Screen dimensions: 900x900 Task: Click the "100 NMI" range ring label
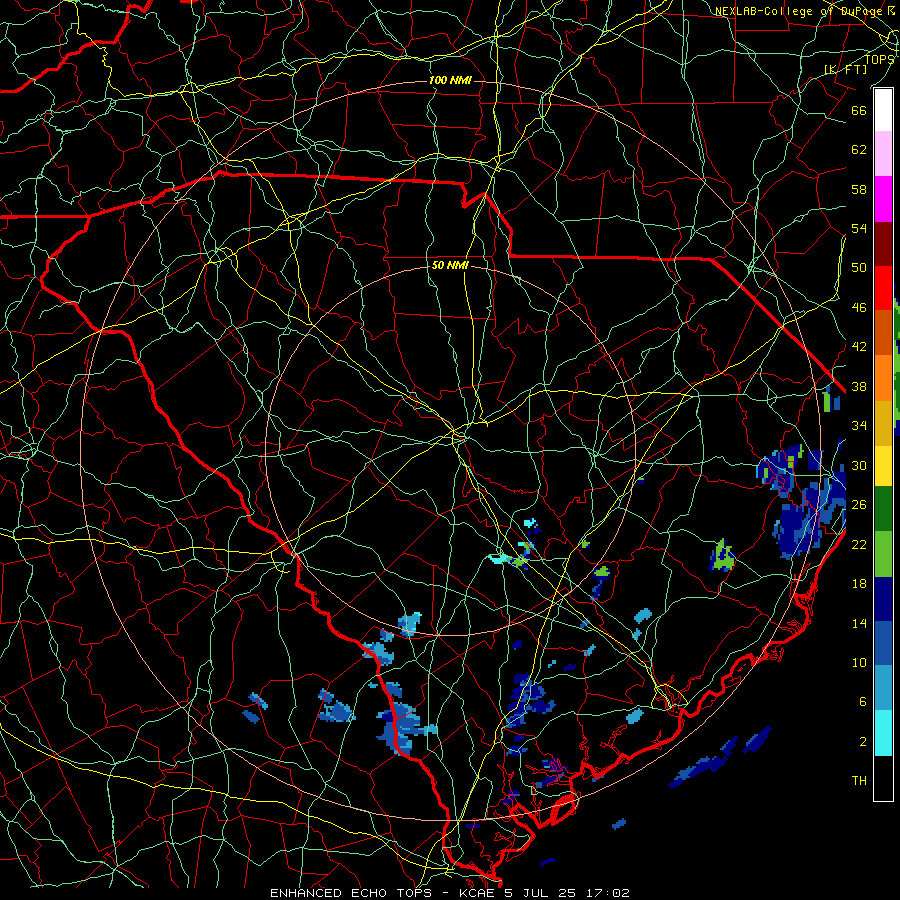tap(450, 80)
